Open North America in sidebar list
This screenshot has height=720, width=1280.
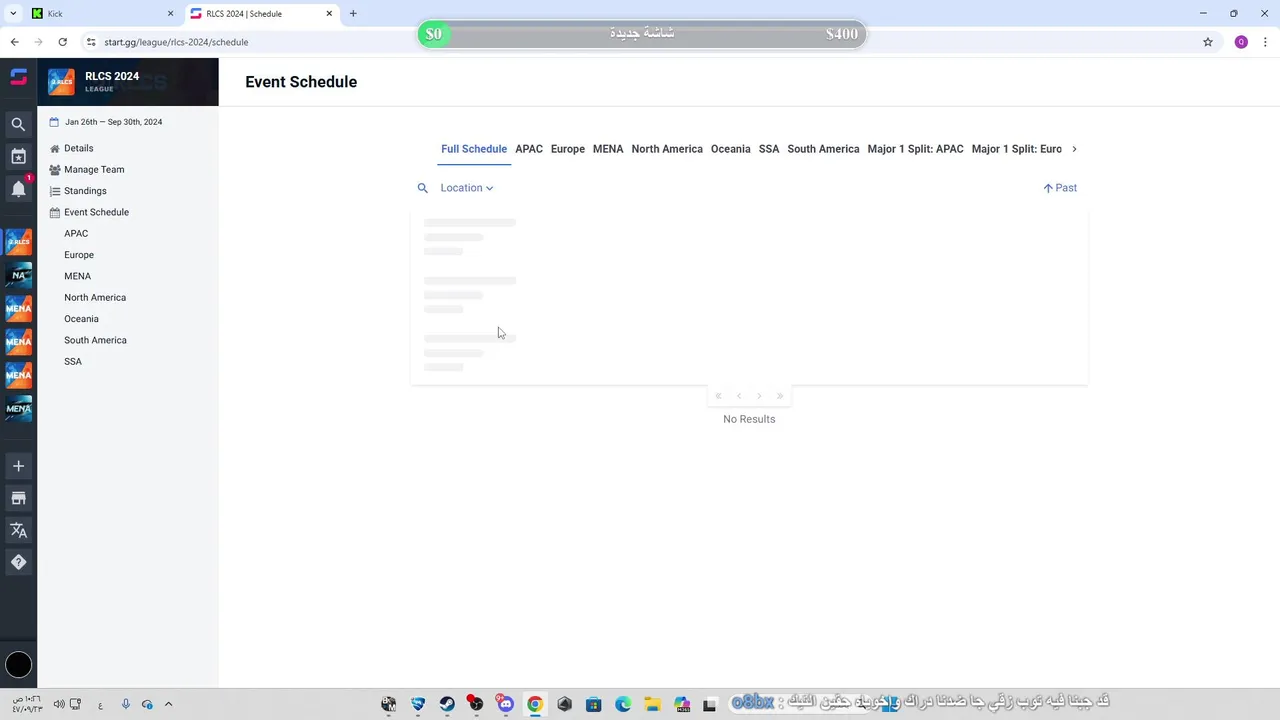pos(95,297)
